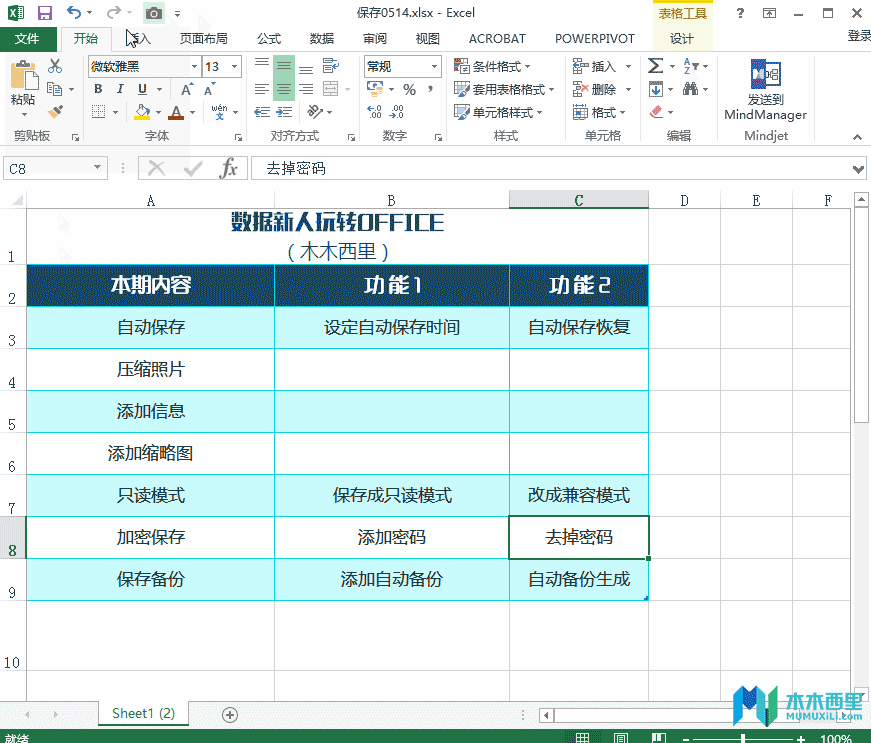Switch to 页面布局 Page Layout tab
This screenshot has height=743, width=871.
(204, 38)
